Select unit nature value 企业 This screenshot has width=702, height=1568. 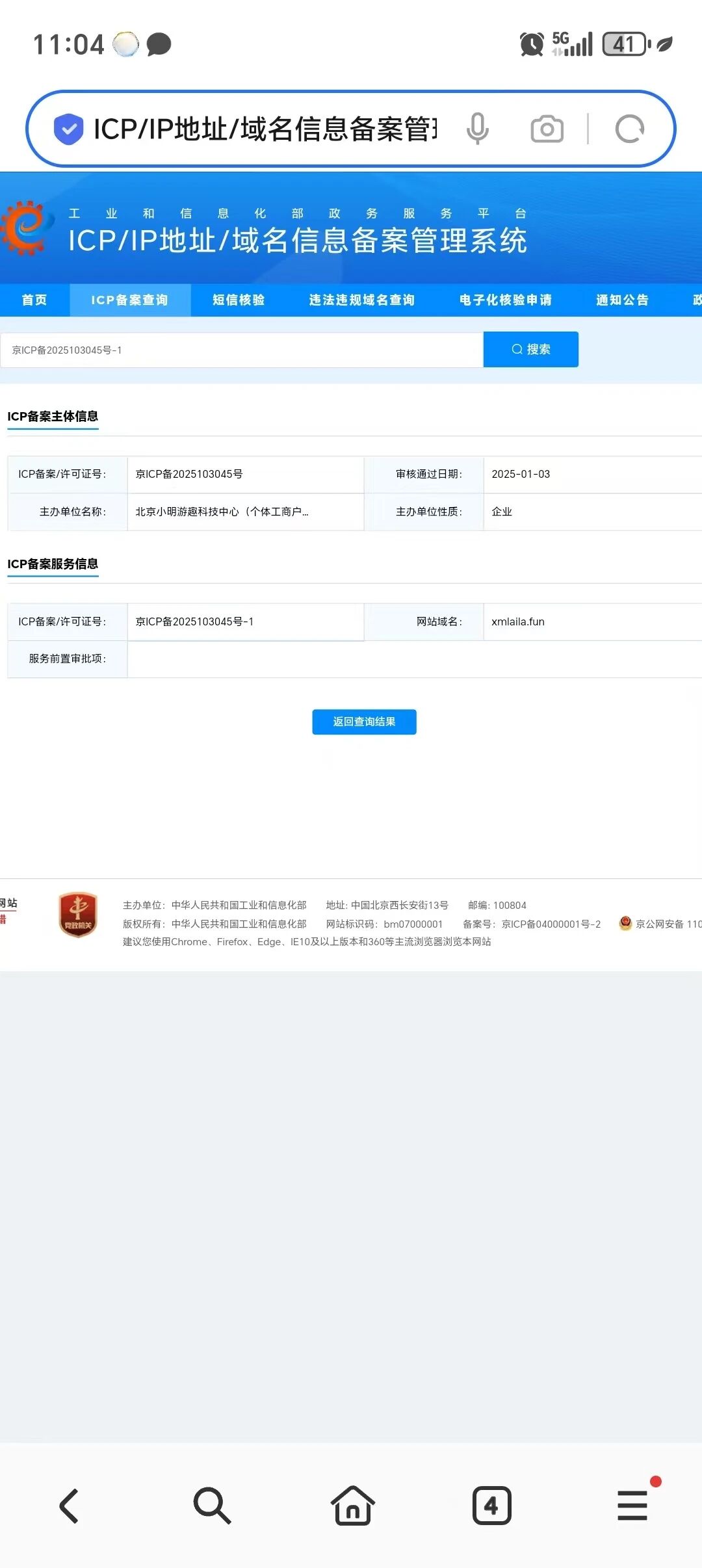tap(502, 512)
